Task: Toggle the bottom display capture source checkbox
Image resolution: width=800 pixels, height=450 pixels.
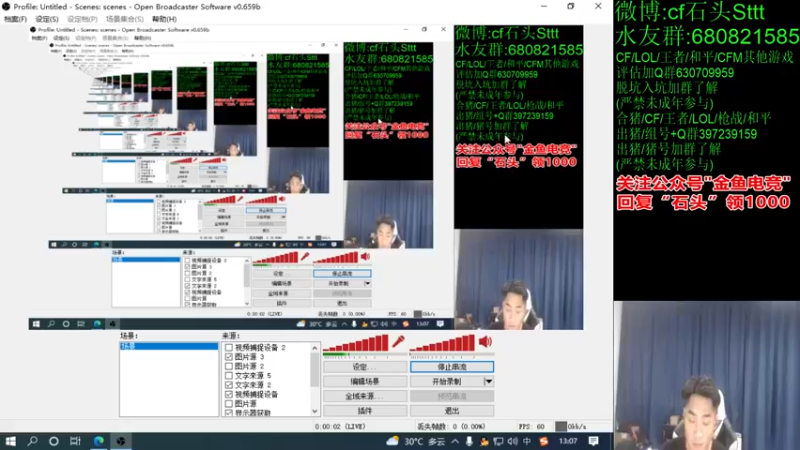Action: coord(229,412)
